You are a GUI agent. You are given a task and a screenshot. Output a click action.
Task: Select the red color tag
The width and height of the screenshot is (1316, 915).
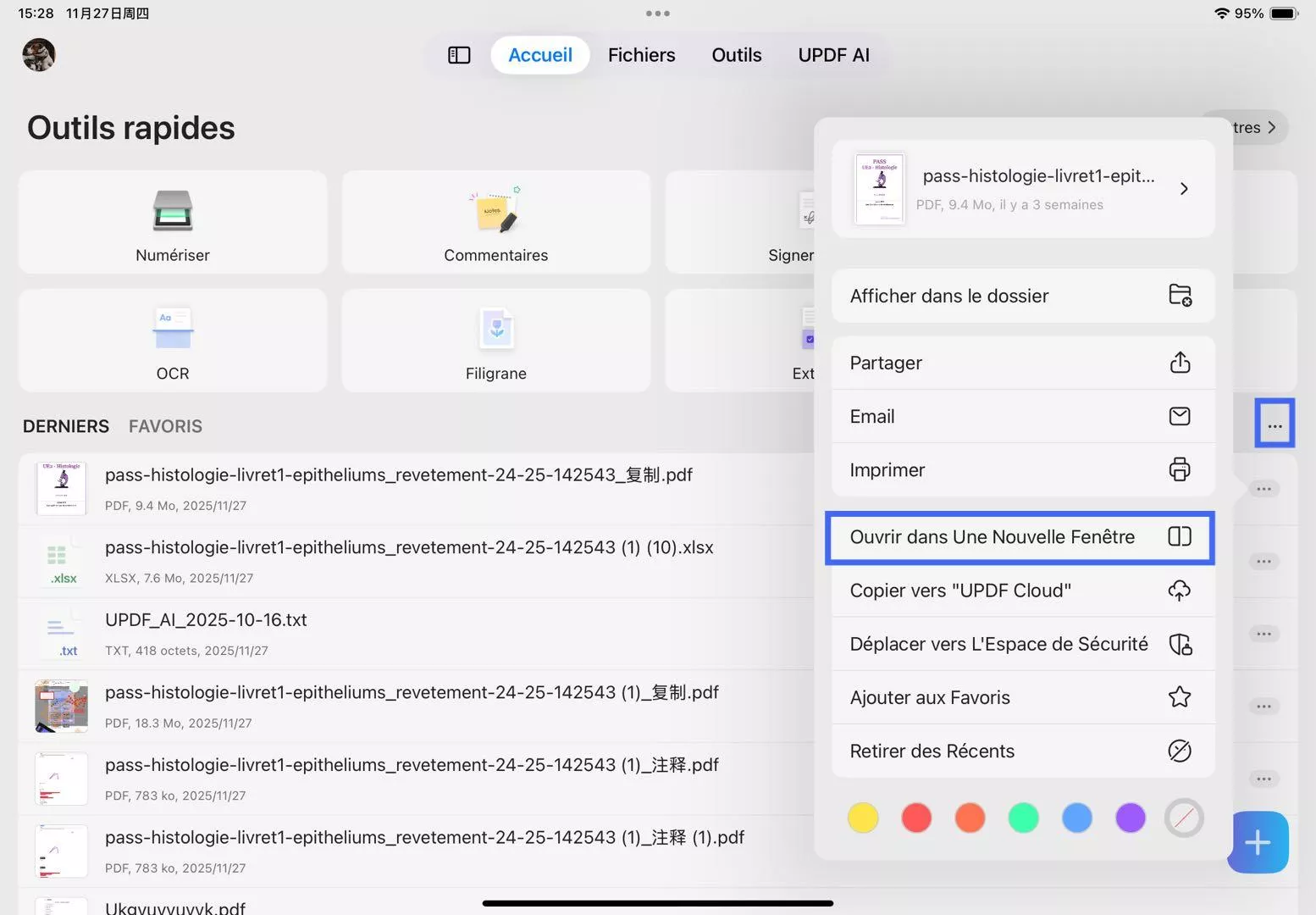(x=916, y=818)
